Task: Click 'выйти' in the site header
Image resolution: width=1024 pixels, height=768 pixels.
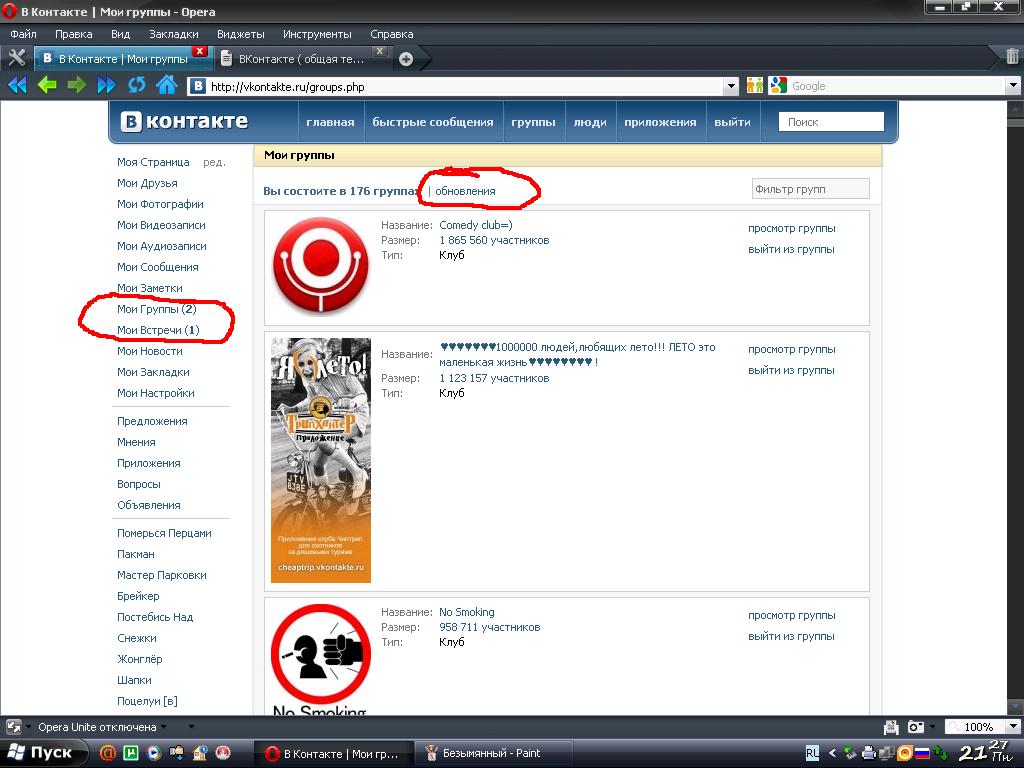Action: pos(732,122)
